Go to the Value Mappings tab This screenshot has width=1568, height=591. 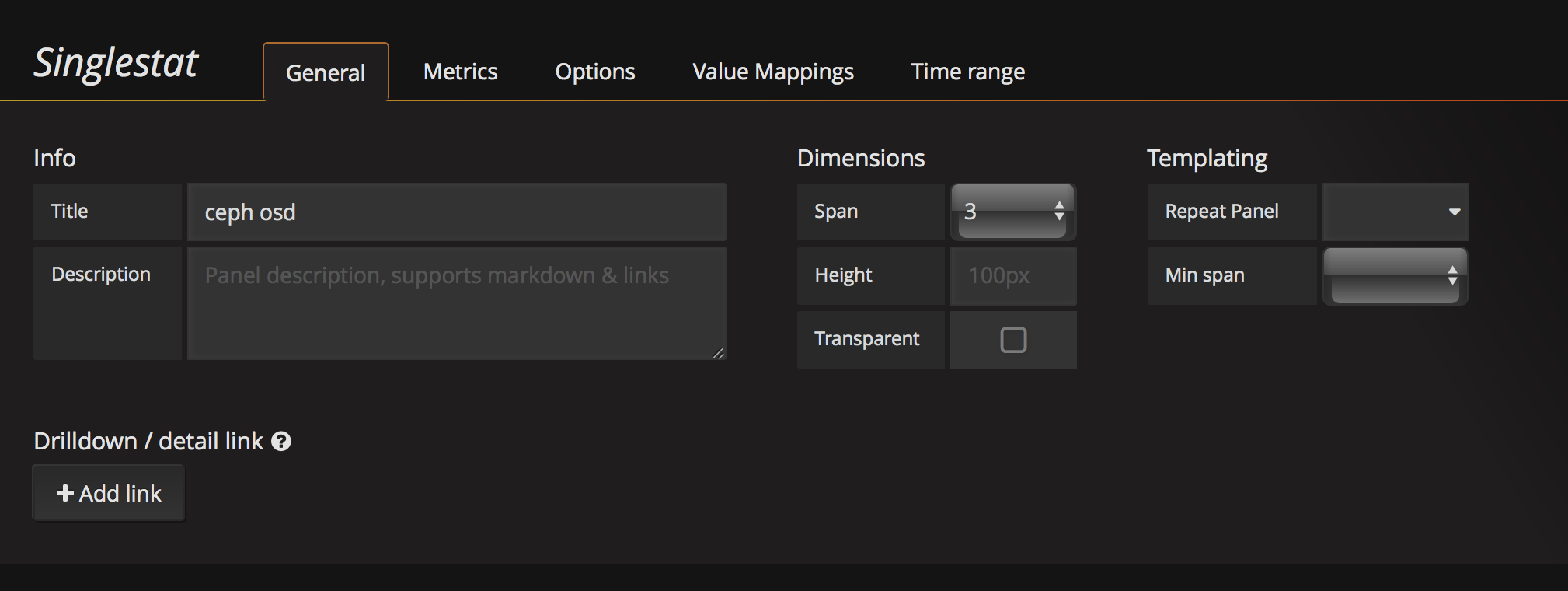773,72
